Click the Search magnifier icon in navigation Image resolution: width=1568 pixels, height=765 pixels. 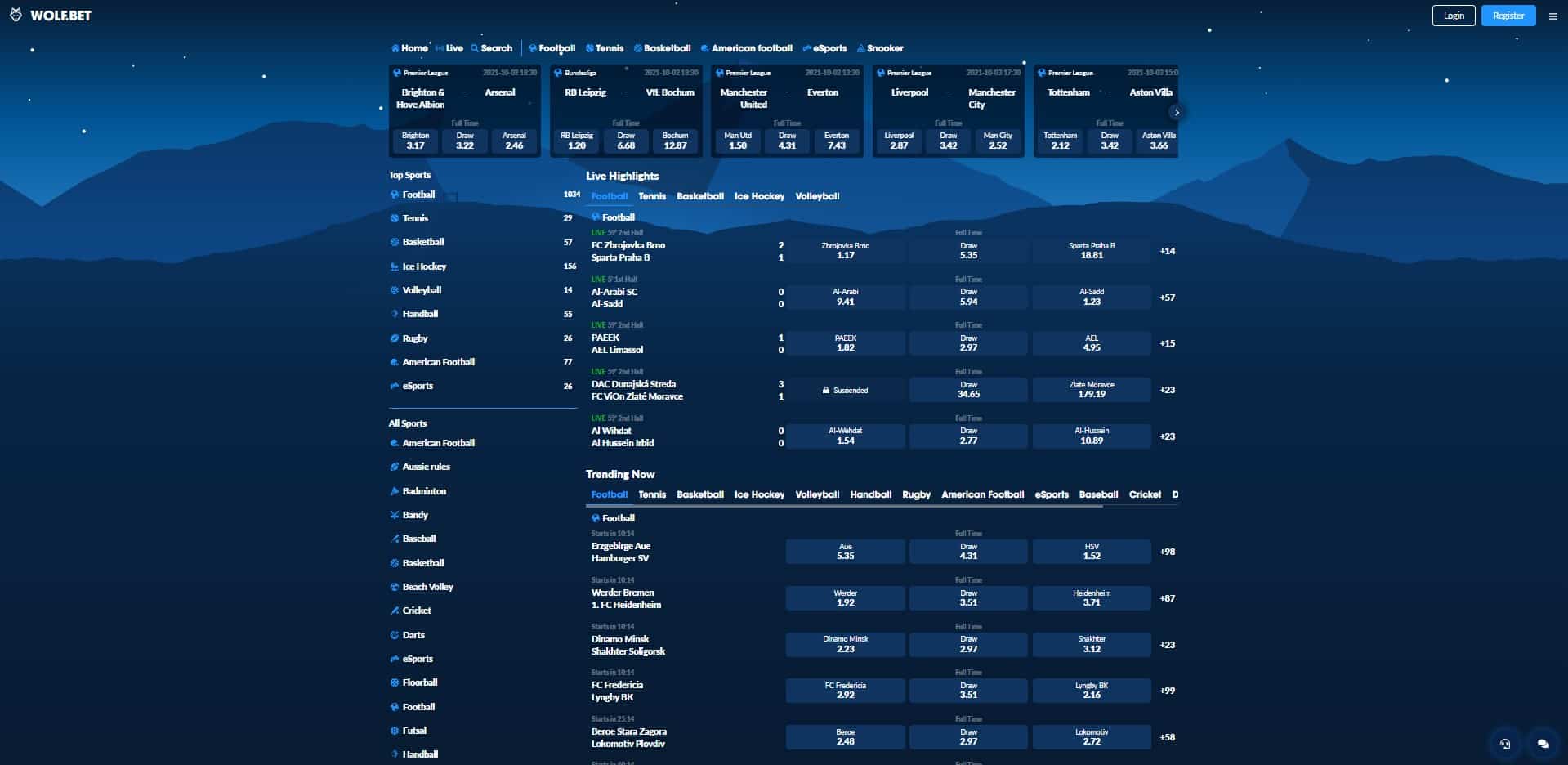pyautogui.click(x=475, y=48)
